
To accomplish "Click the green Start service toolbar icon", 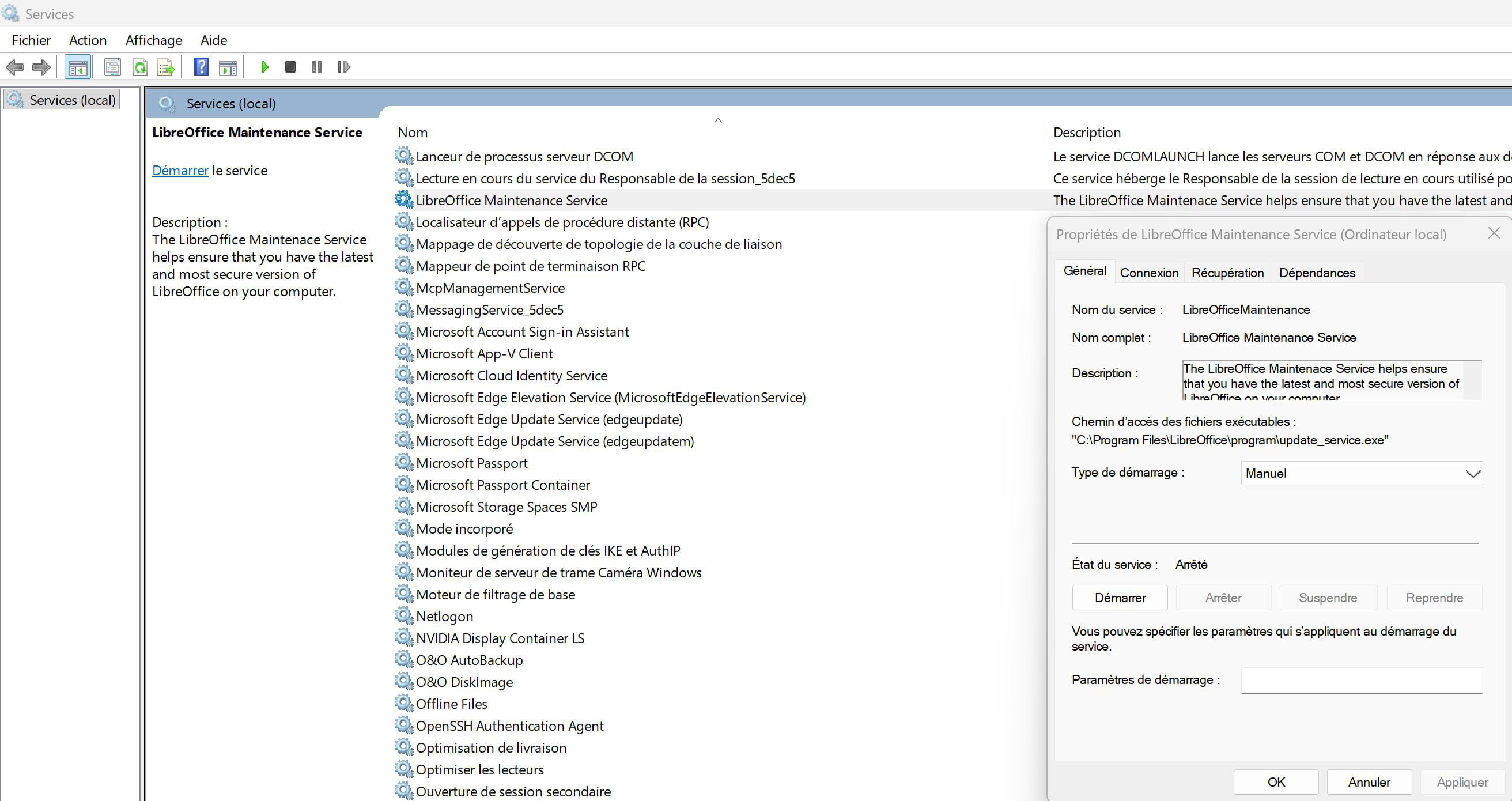I will 264,67.
